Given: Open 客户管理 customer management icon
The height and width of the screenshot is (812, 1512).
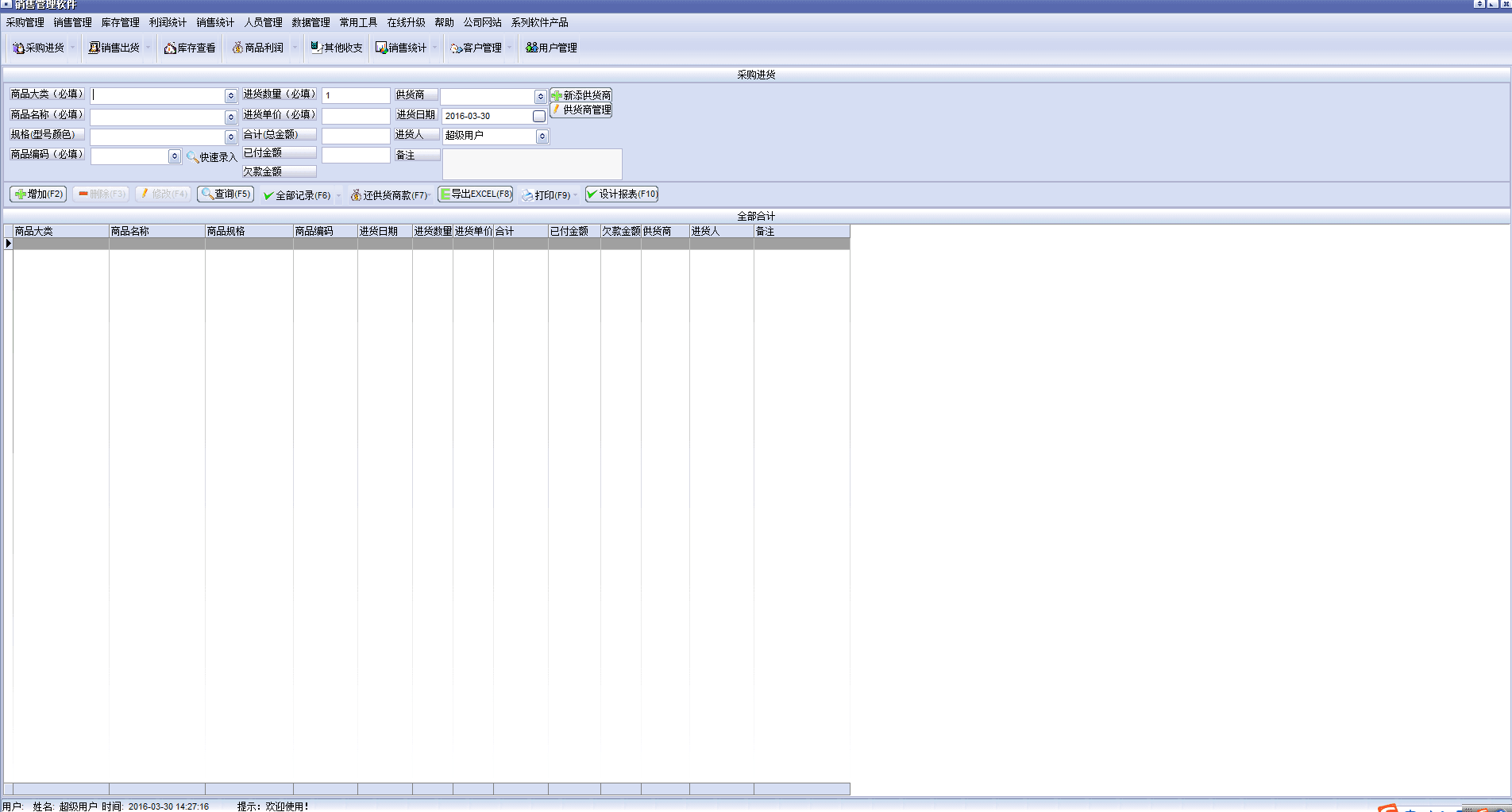Looking at the screenshot, I should tap(456, 48).
